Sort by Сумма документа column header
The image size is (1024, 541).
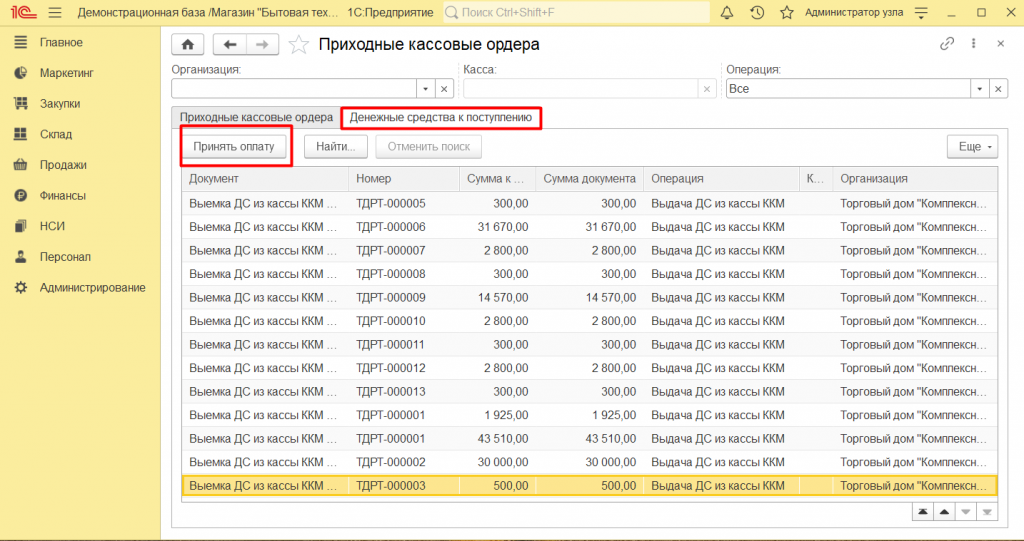(x=589, y=179)
